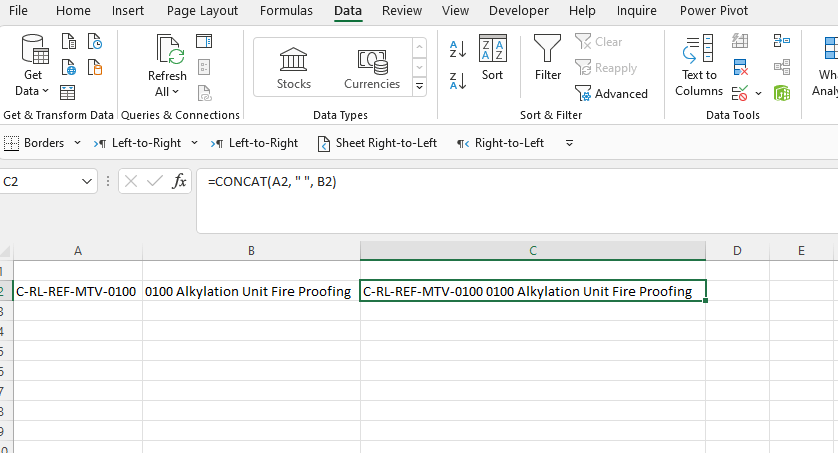Switch to the Developer tab
The height and width of the screenshot is (453, 838).
(x=518, y=11)
